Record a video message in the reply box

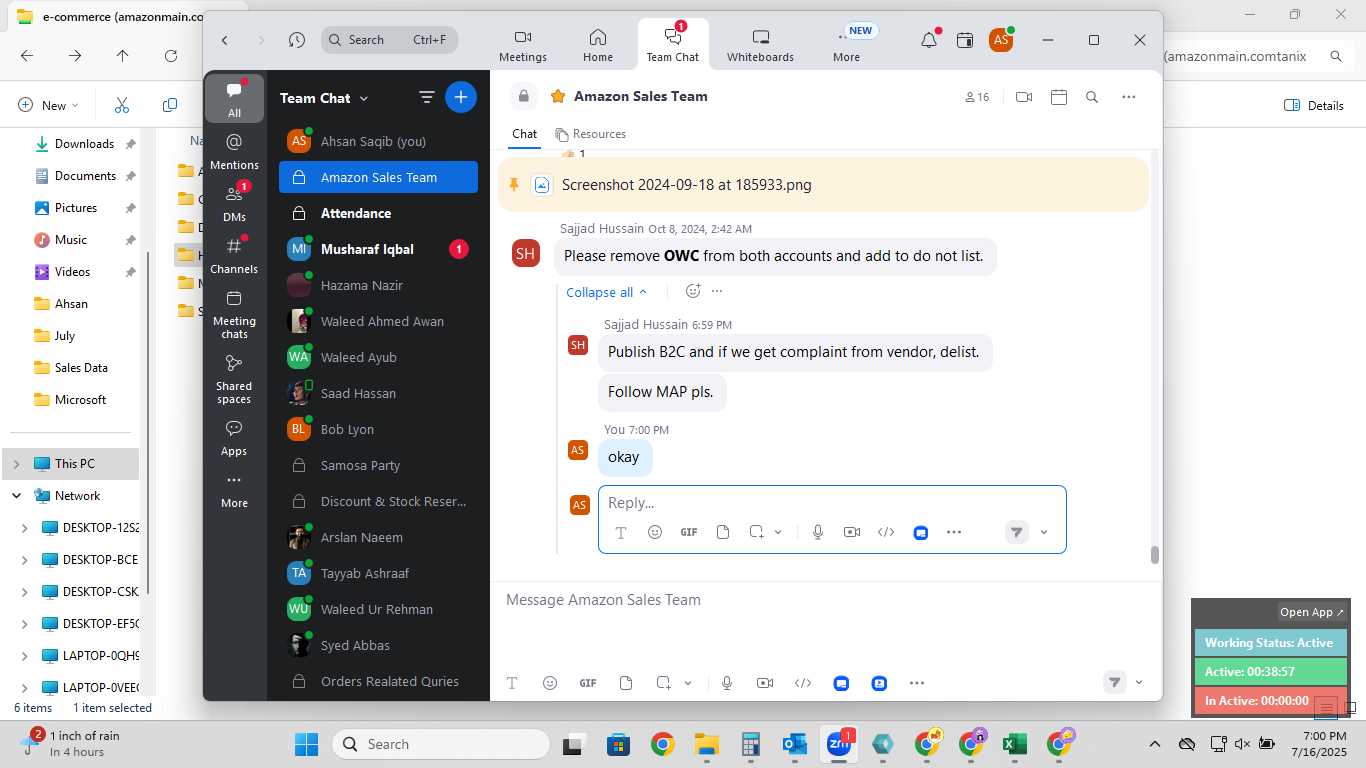click(852, 532)
